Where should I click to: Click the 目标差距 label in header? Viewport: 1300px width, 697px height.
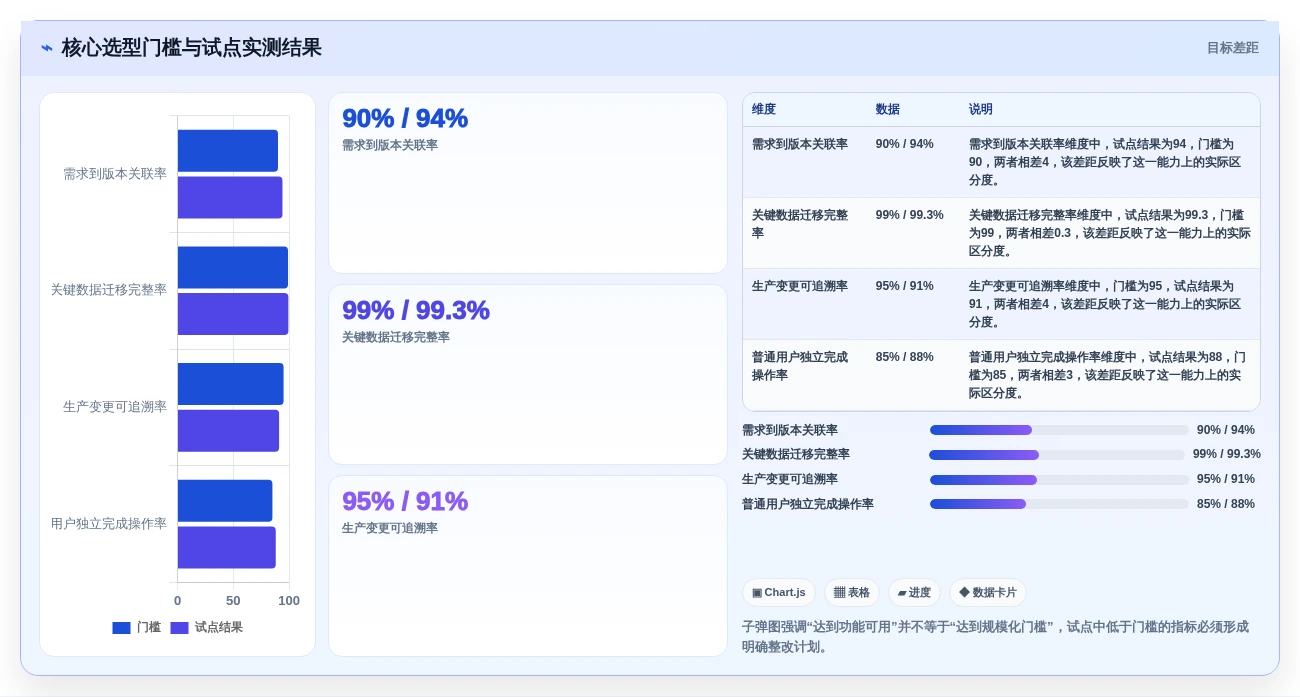[1232, 48]
